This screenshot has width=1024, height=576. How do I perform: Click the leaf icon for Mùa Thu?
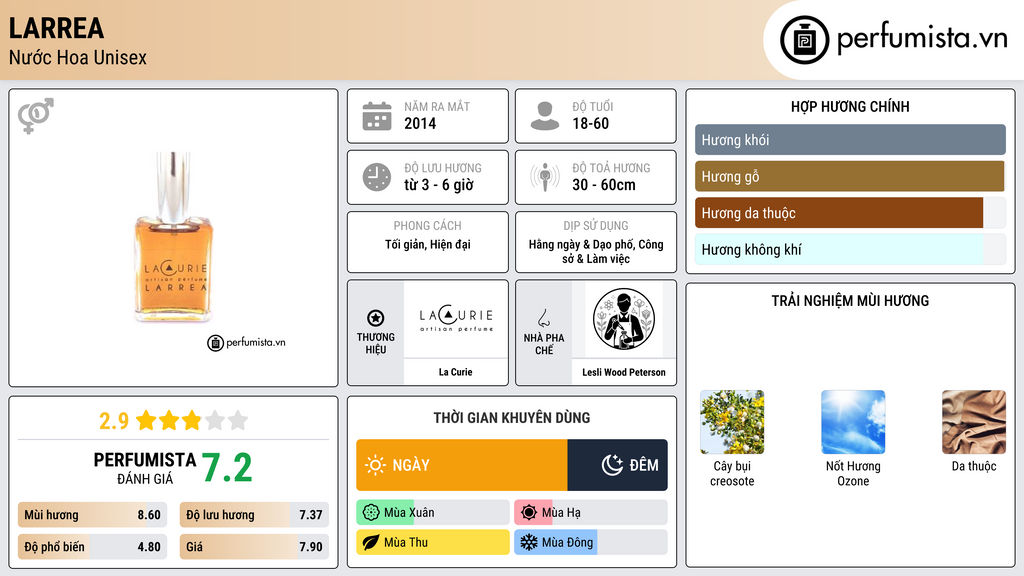click(371, 542)
